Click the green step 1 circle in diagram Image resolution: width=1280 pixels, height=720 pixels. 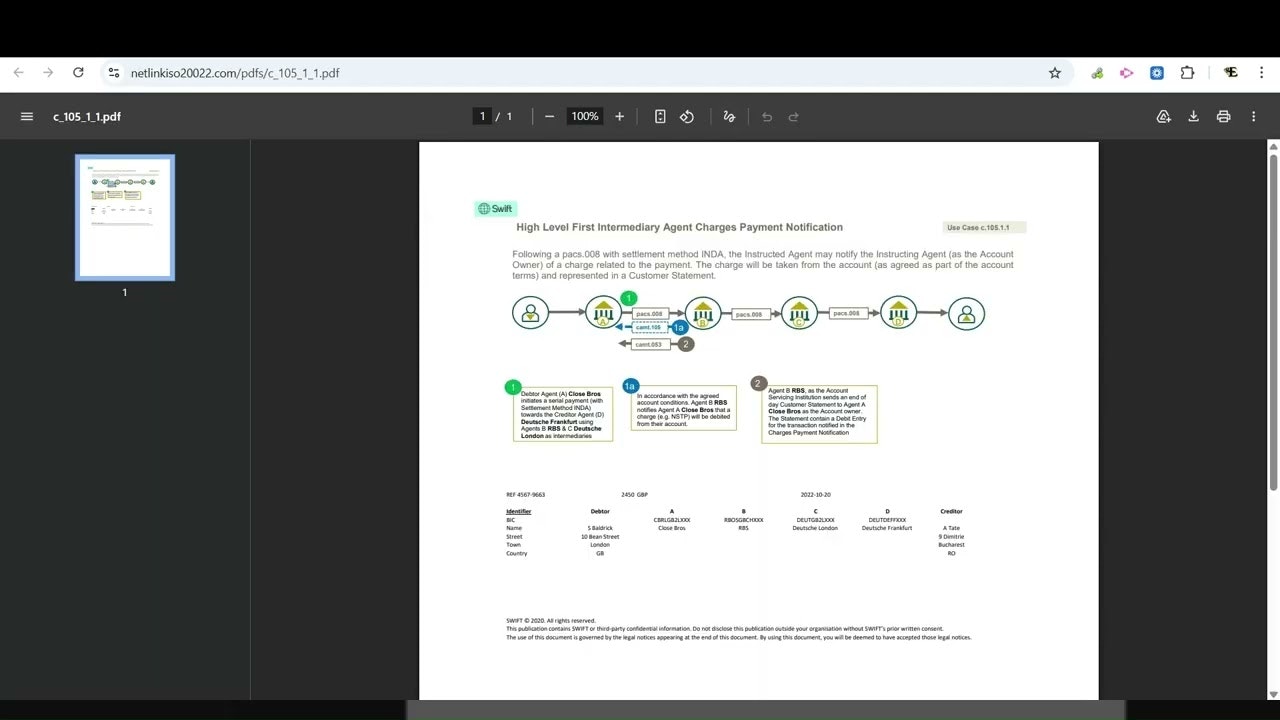coord(628,298)
